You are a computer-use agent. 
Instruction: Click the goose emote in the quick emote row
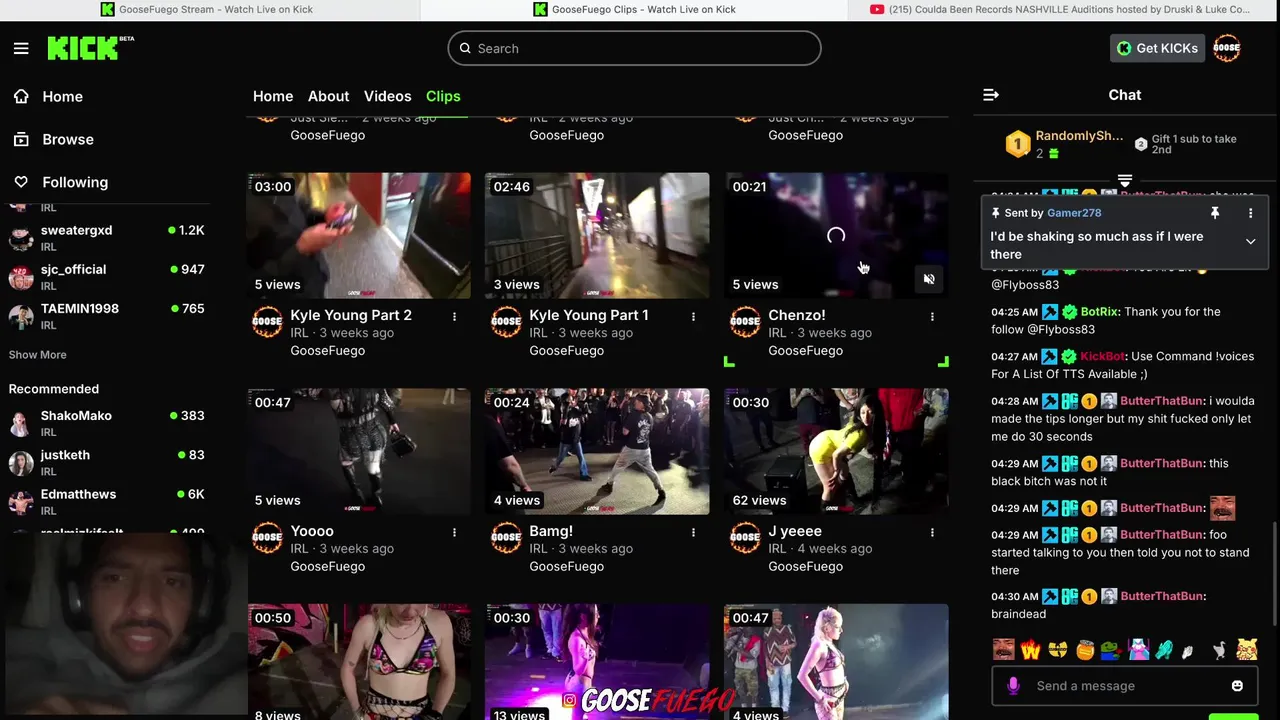[x=1219, y=650]
